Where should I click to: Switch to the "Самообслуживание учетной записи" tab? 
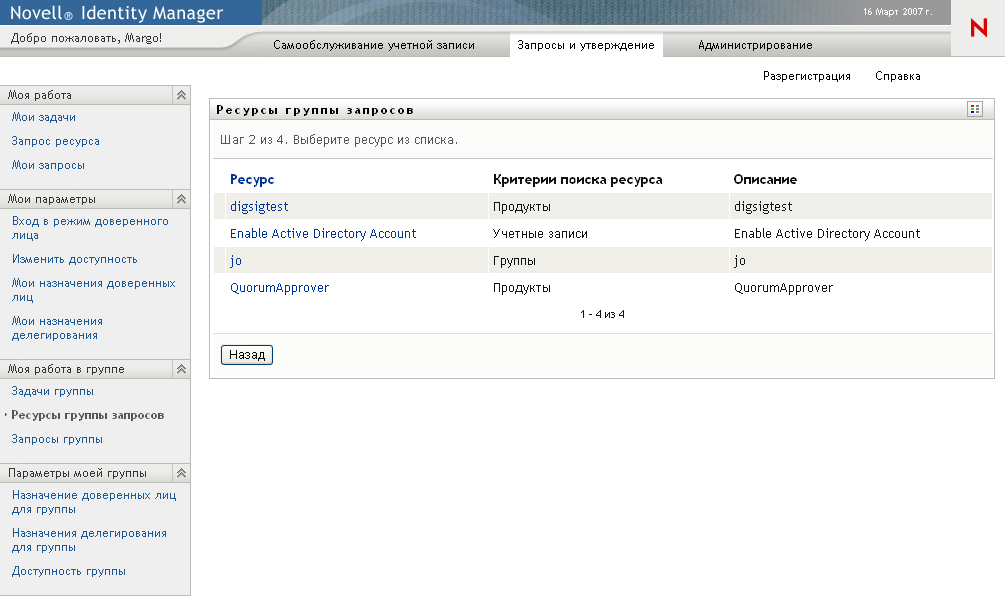click(x=376, y=45)
